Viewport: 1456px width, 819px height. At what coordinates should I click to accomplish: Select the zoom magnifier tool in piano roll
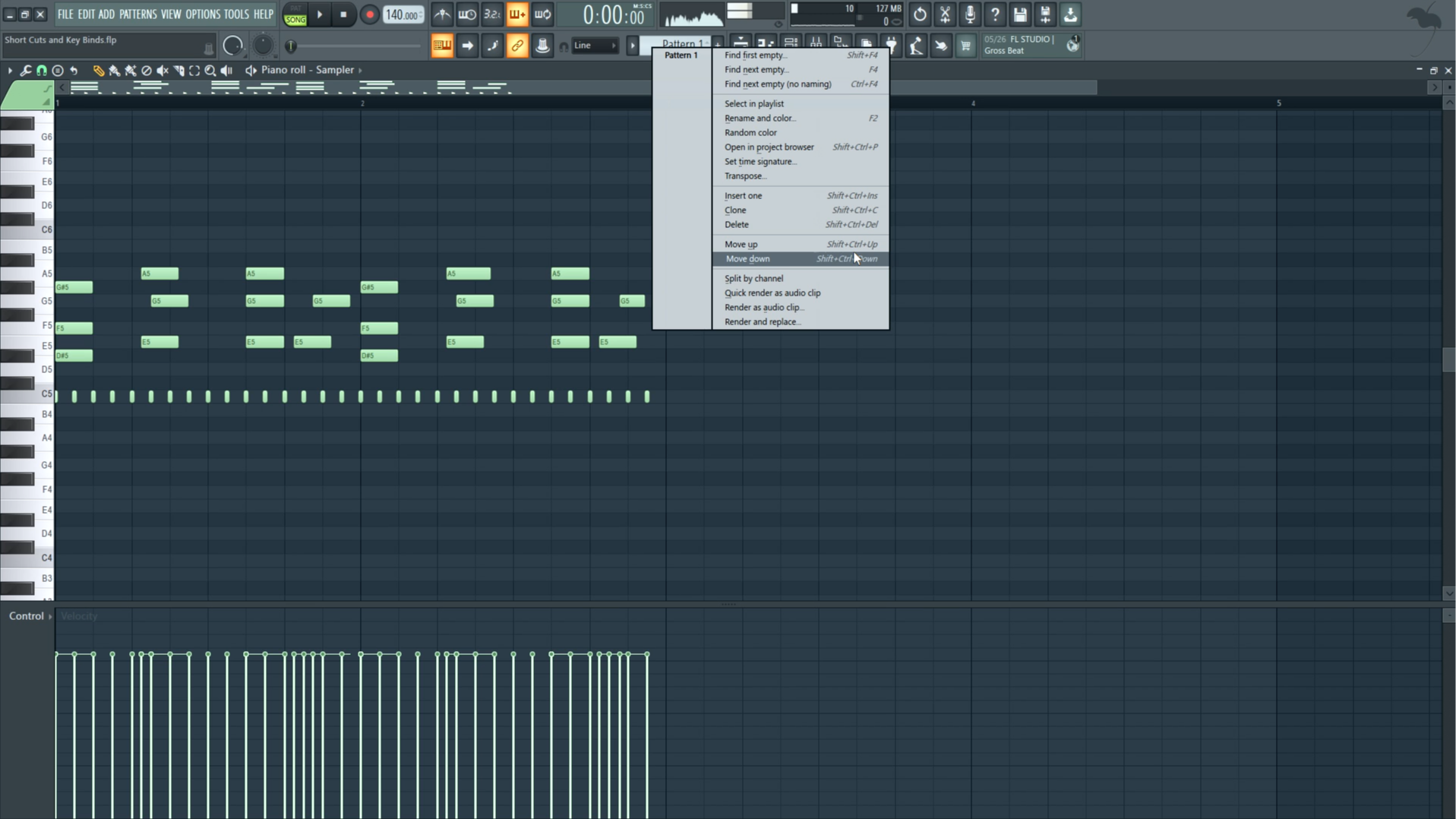pos(210,70)
